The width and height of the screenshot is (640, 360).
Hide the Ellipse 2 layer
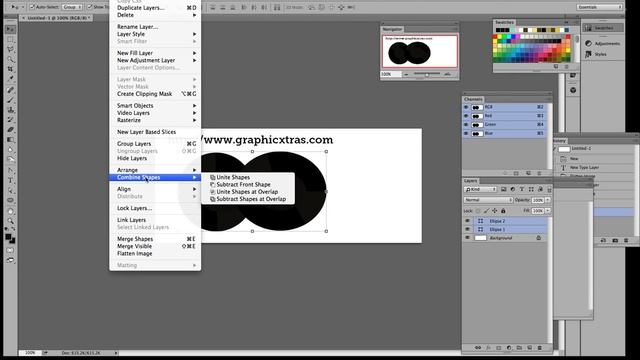(467, 221)
